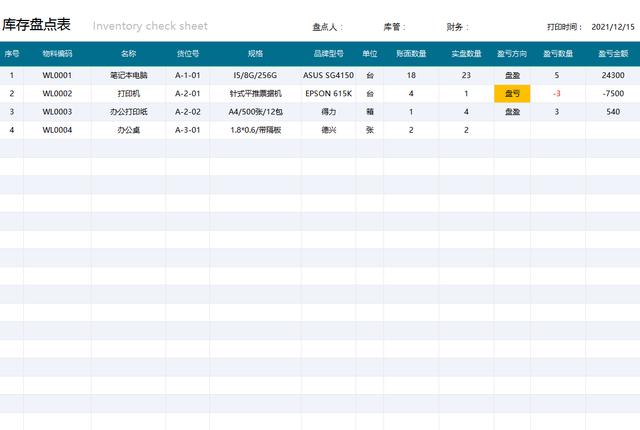Click the Inventory check sheet subtitle
Screen dimensions: 640x430
tap(150, 26)
